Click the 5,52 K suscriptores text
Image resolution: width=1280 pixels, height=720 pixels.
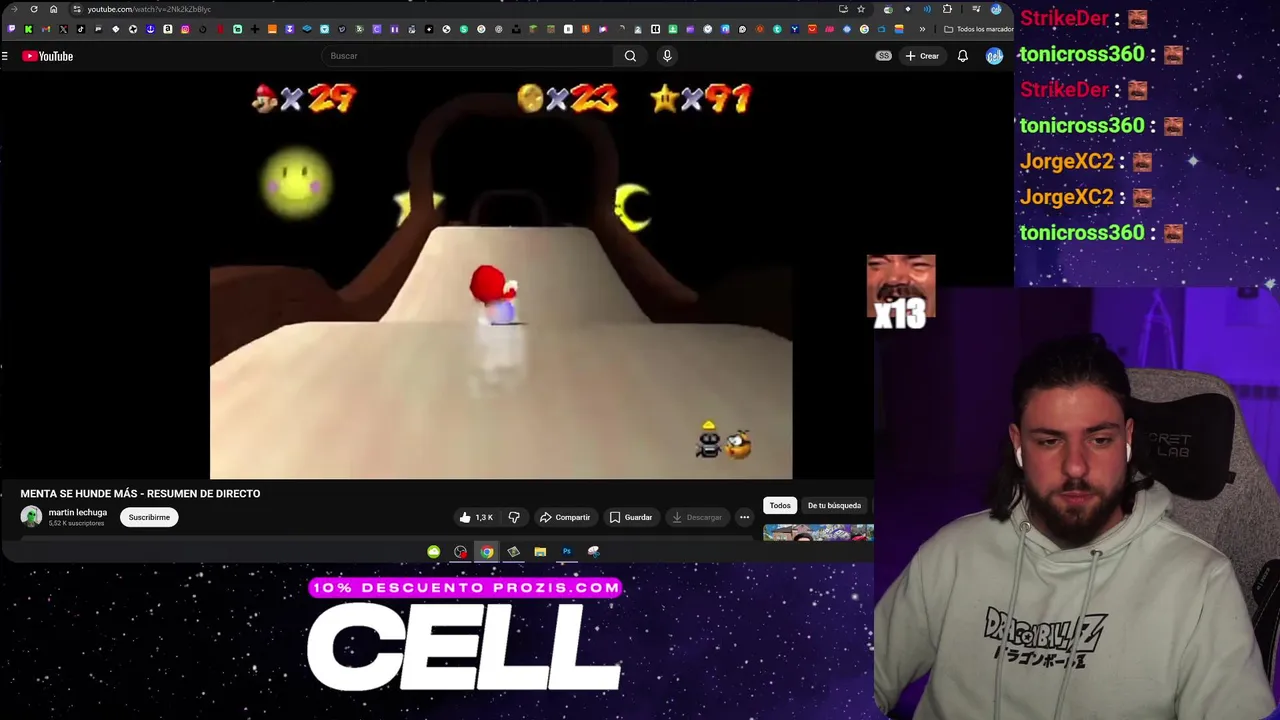point(76,523)
